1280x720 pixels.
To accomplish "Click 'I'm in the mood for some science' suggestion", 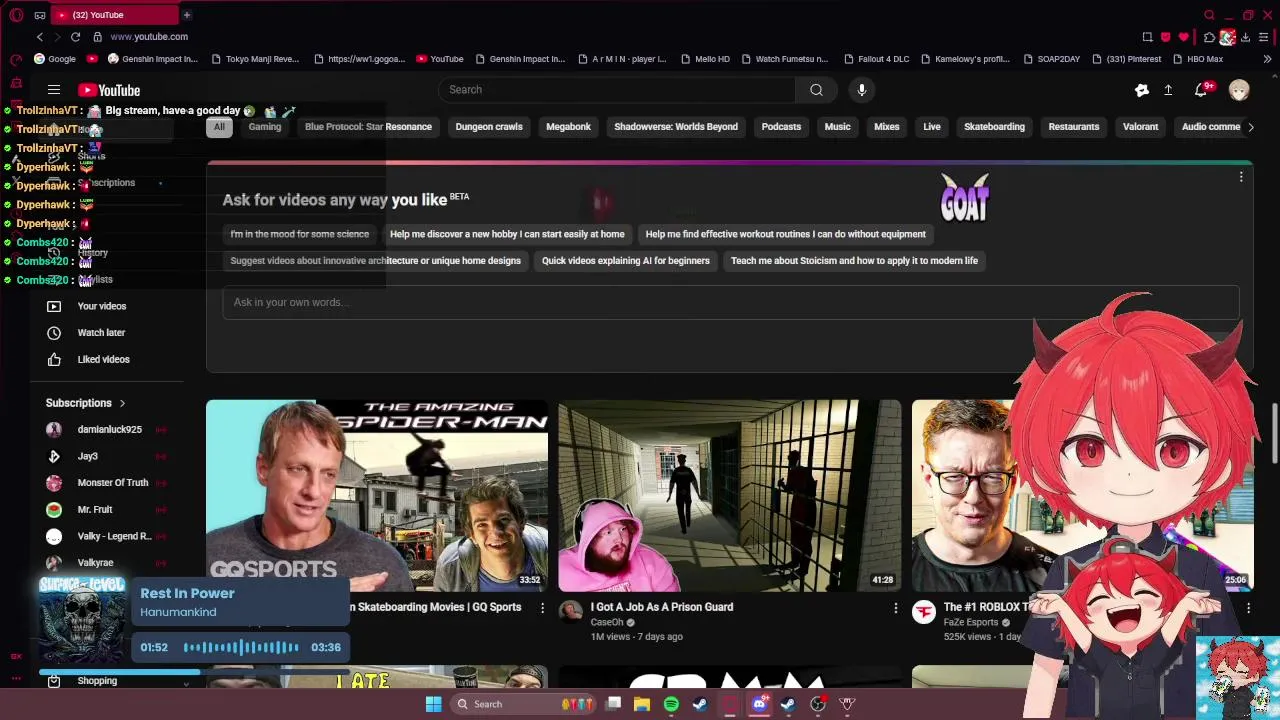I will tap(300, 234).
